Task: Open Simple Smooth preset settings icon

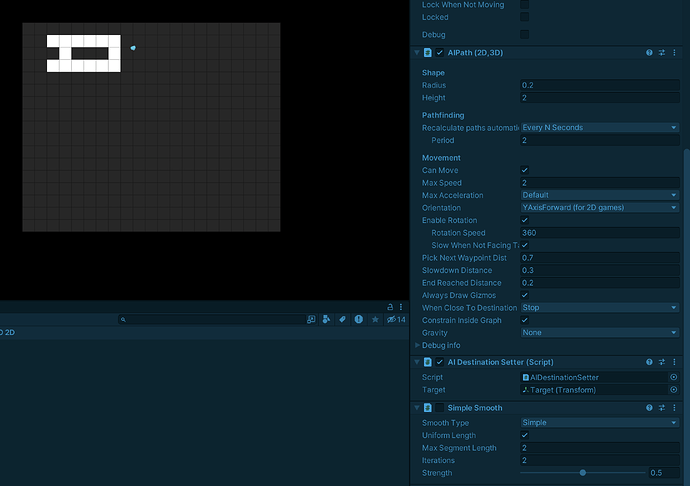Action: pos(662,408)
